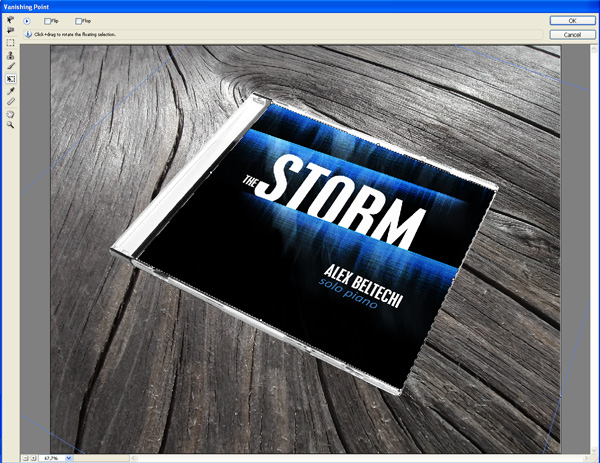Select the Hand pan tool
The height and width of the screenshot is (463, 600).
[10, 114]
